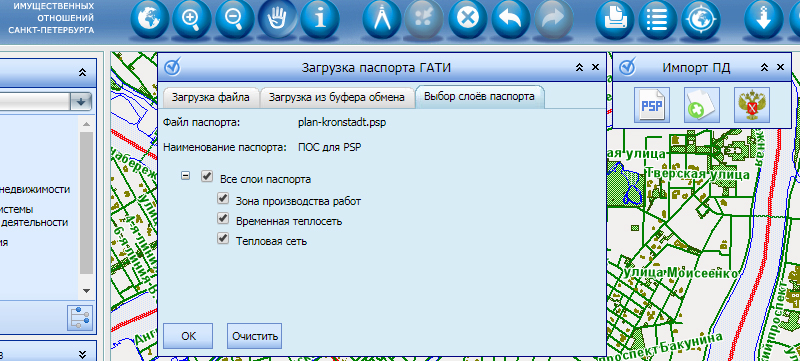Go forward to next map view
Screen dimensions: 800x361
pos(554,20)
